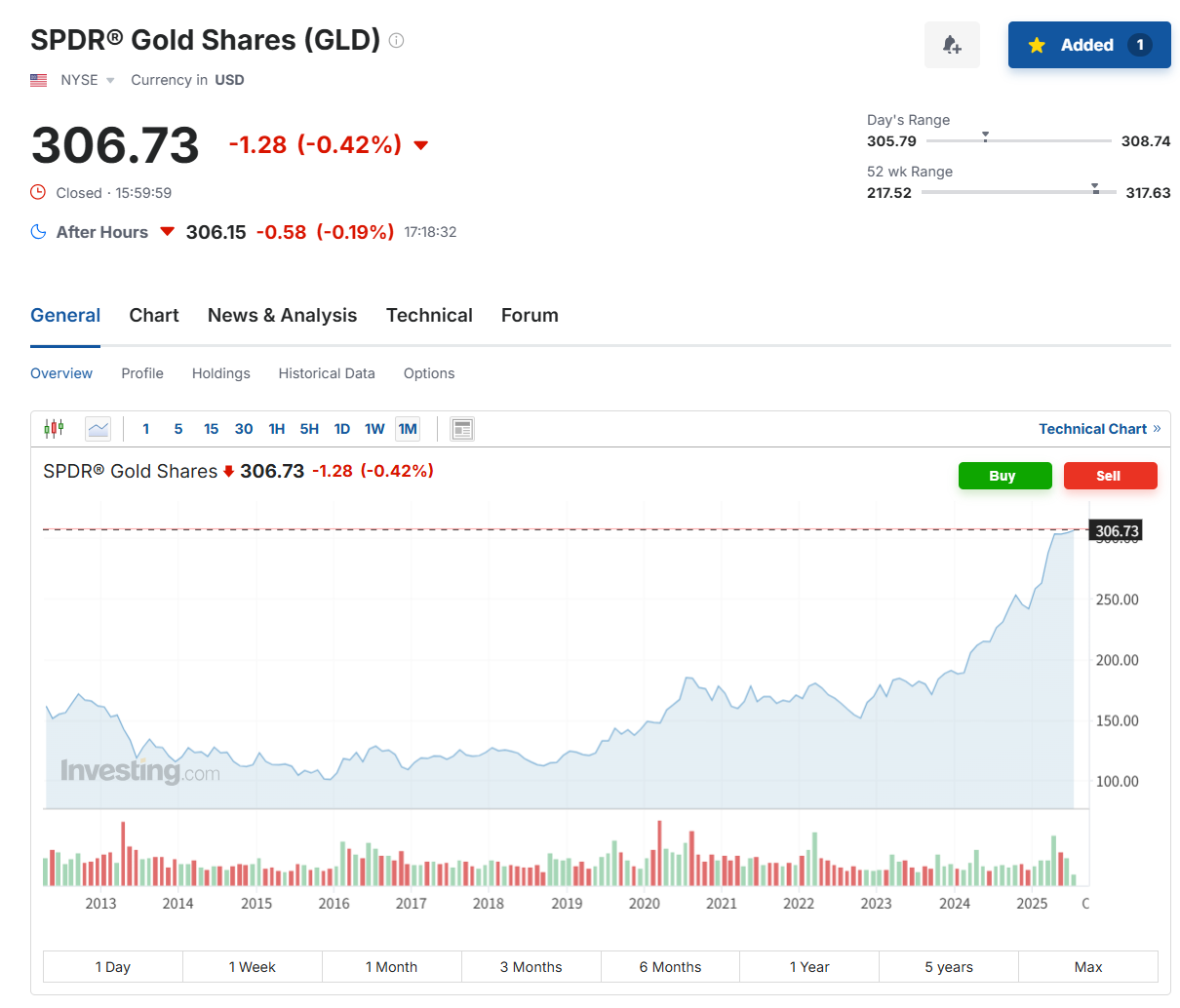Go to the Overview sub-tab

[61, 373]
